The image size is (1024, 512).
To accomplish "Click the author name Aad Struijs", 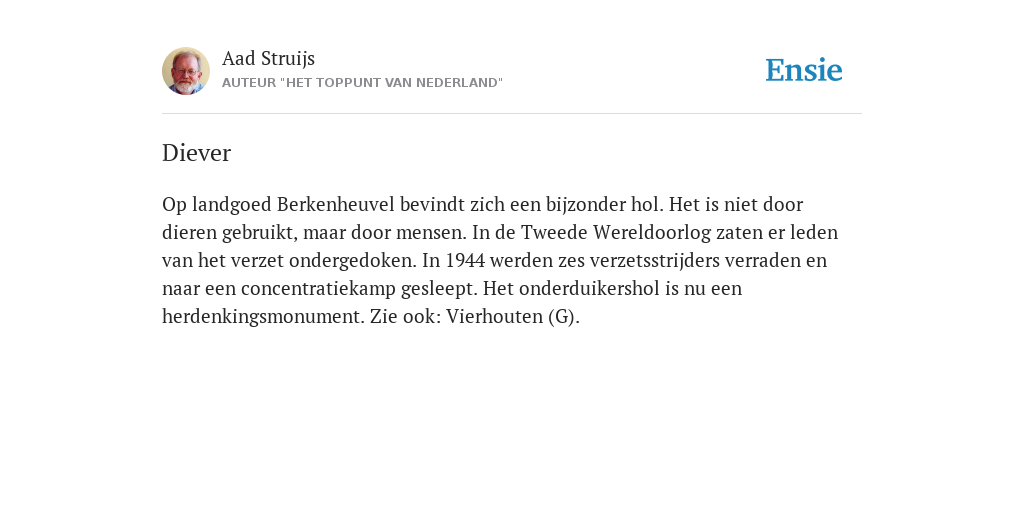I will click(268, 58).
